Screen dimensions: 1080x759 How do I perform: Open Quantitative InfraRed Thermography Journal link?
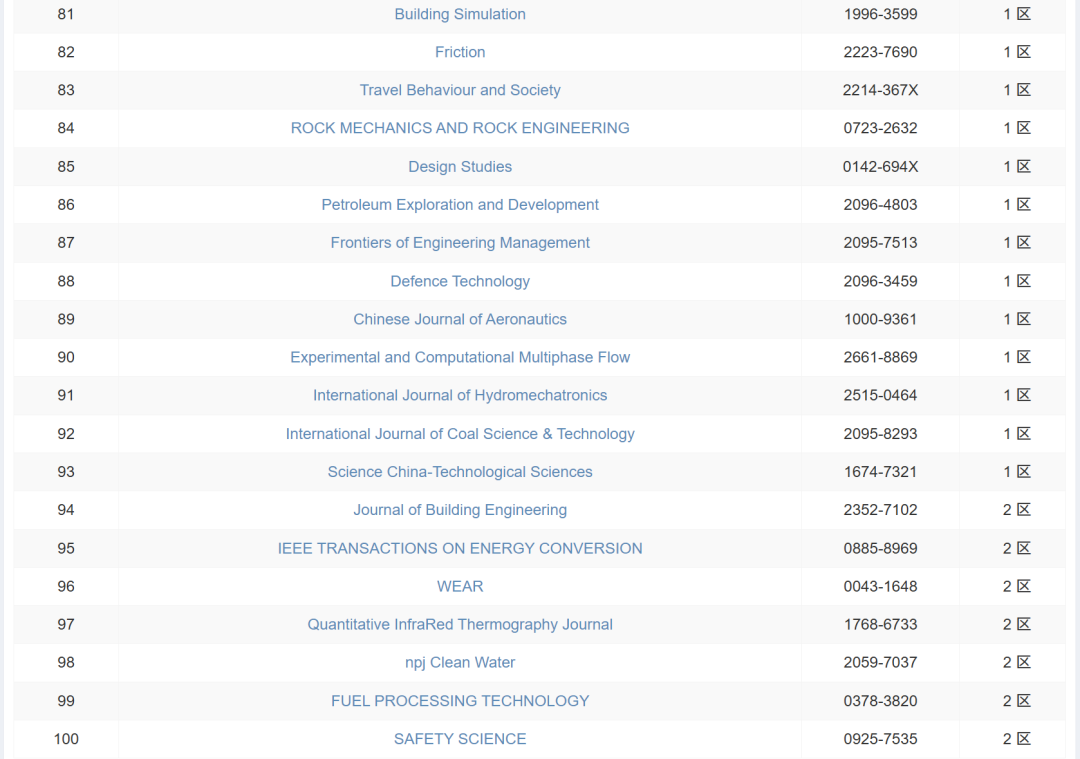[459, 624]
